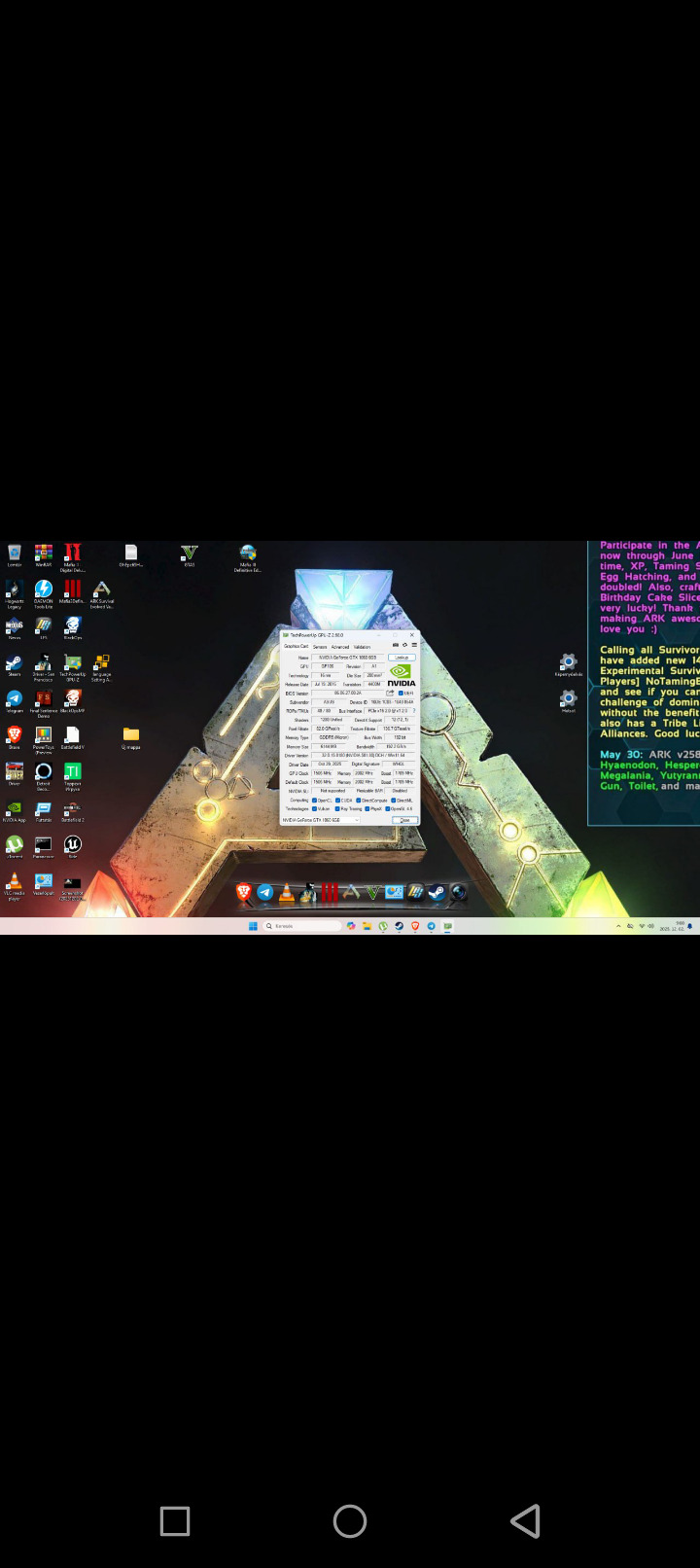Toggle the Vulkan checkbox
The height and width of the screenshot is (1568, 700).
pyautogui.click(x=314, y=808)
